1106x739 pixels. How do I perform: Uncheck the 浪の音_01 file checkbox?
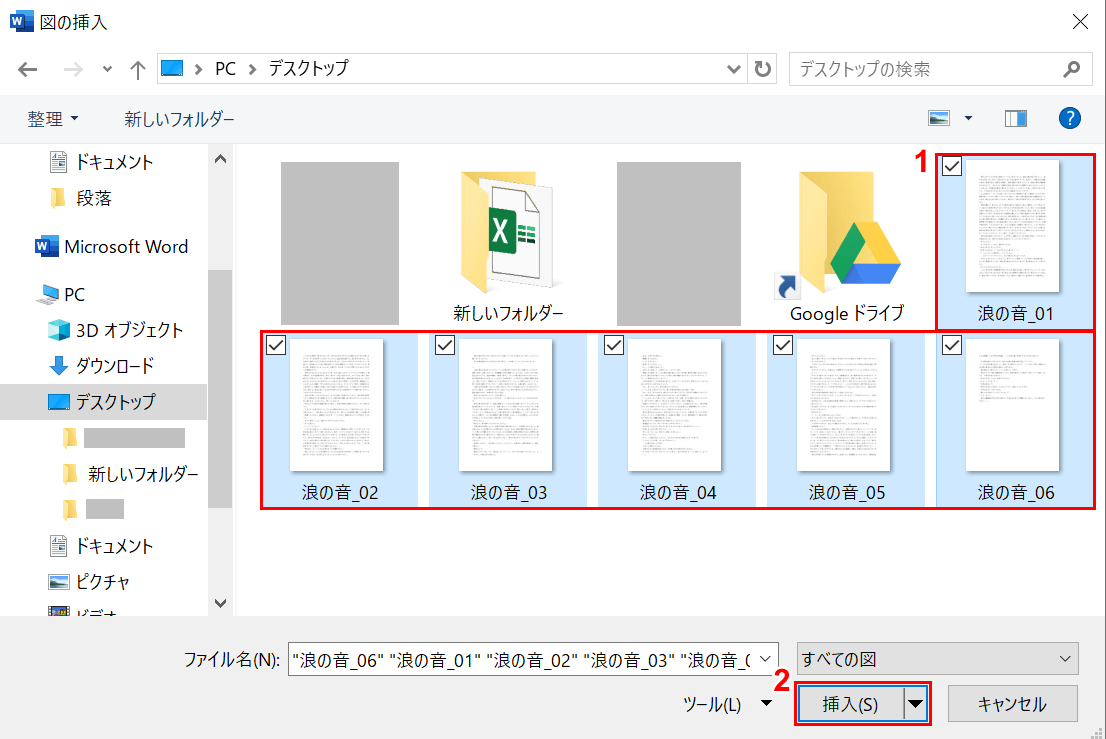pyautogui.click(x=953, y=167)
